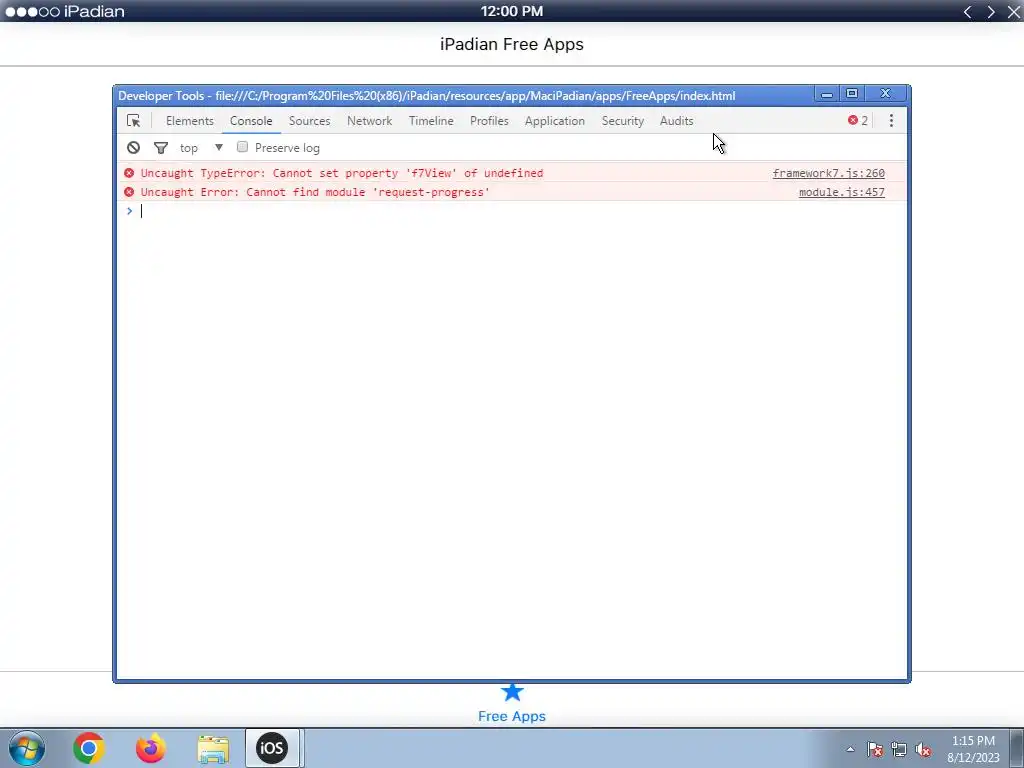Show hidden tray icons arrow
The image size is (1024, 768).
(850, 749)
